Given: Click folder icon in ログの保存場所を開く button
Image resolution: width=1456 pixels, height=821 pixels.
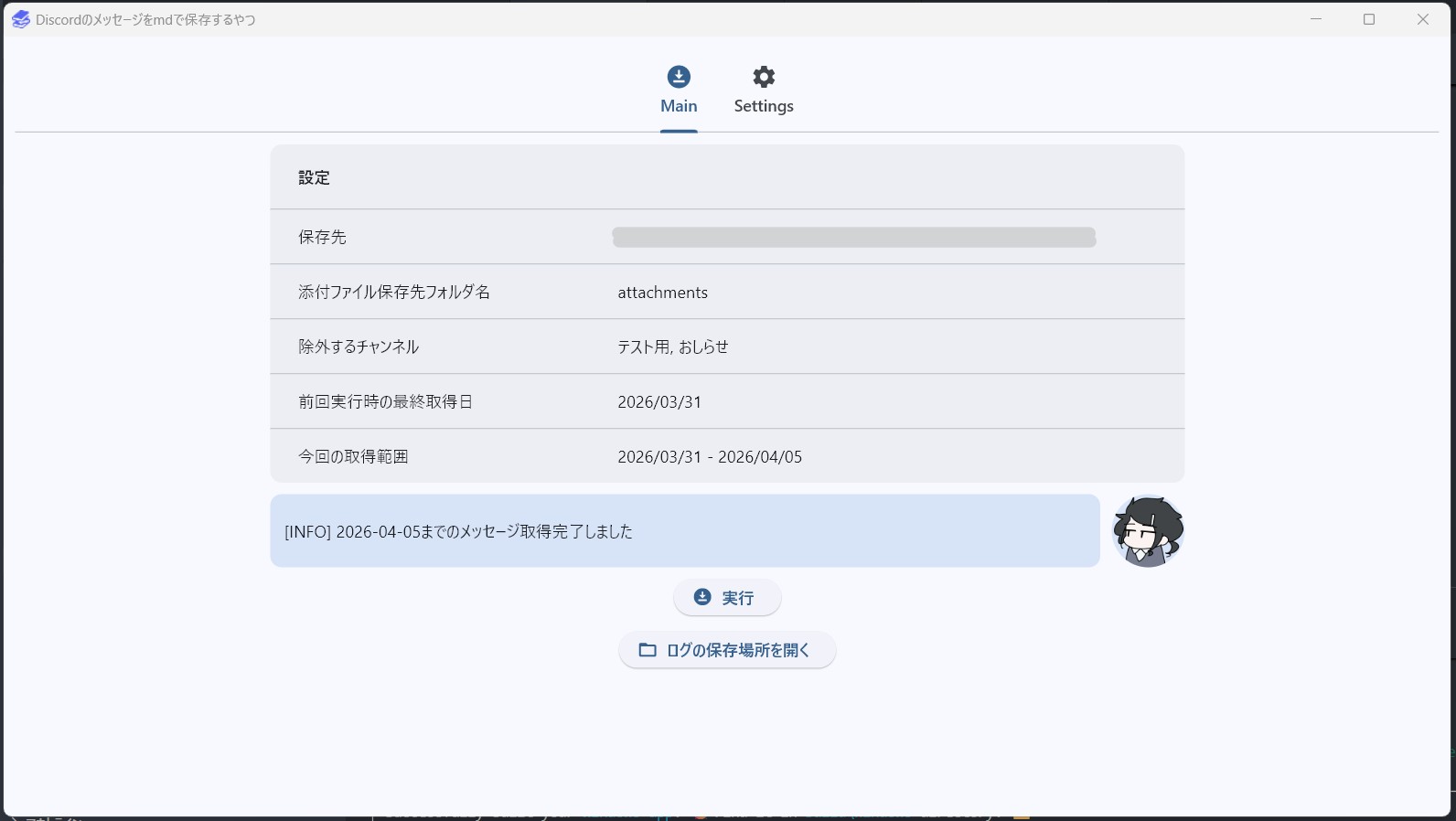Looking at the screenshot, I should click(x=648, y=650).
